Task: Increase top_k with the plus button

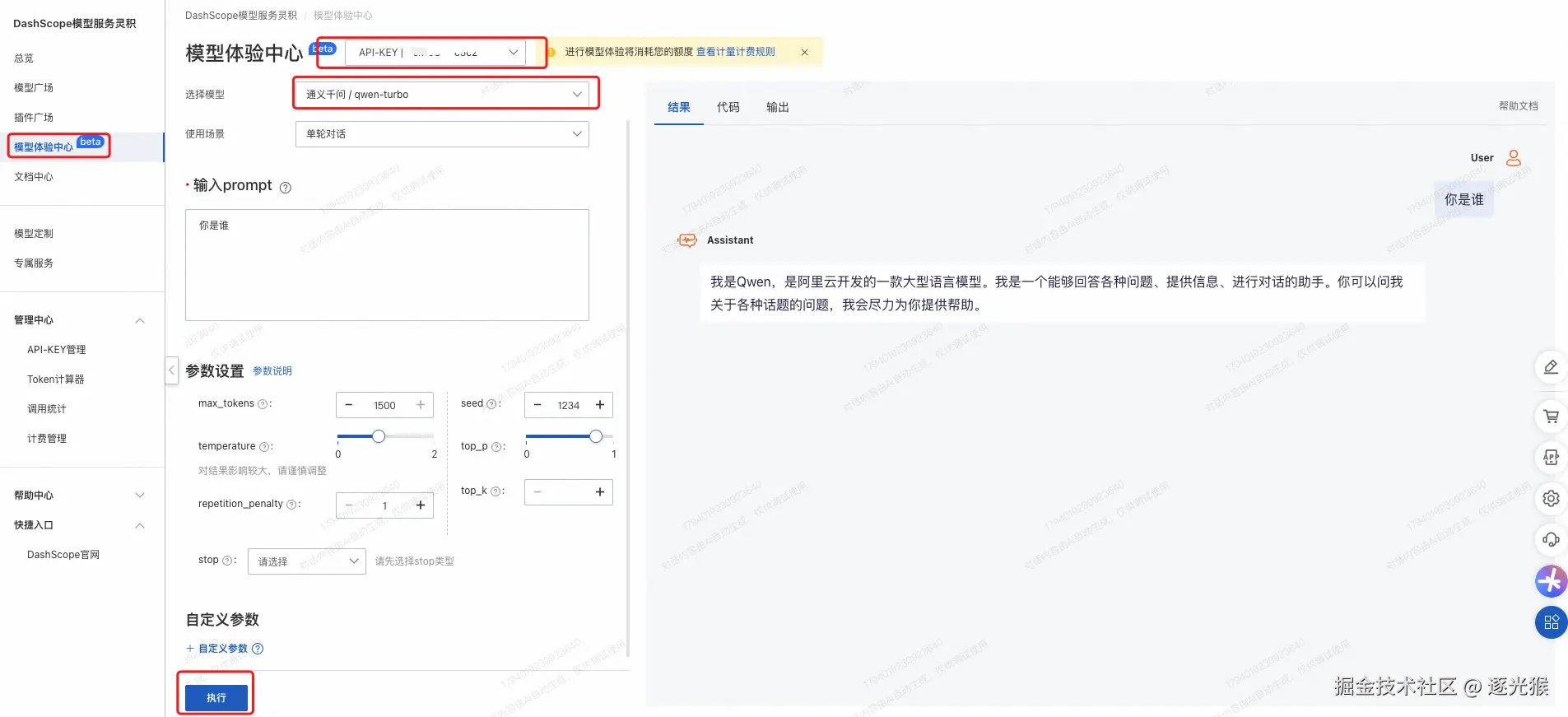Action: coord(600,492)
